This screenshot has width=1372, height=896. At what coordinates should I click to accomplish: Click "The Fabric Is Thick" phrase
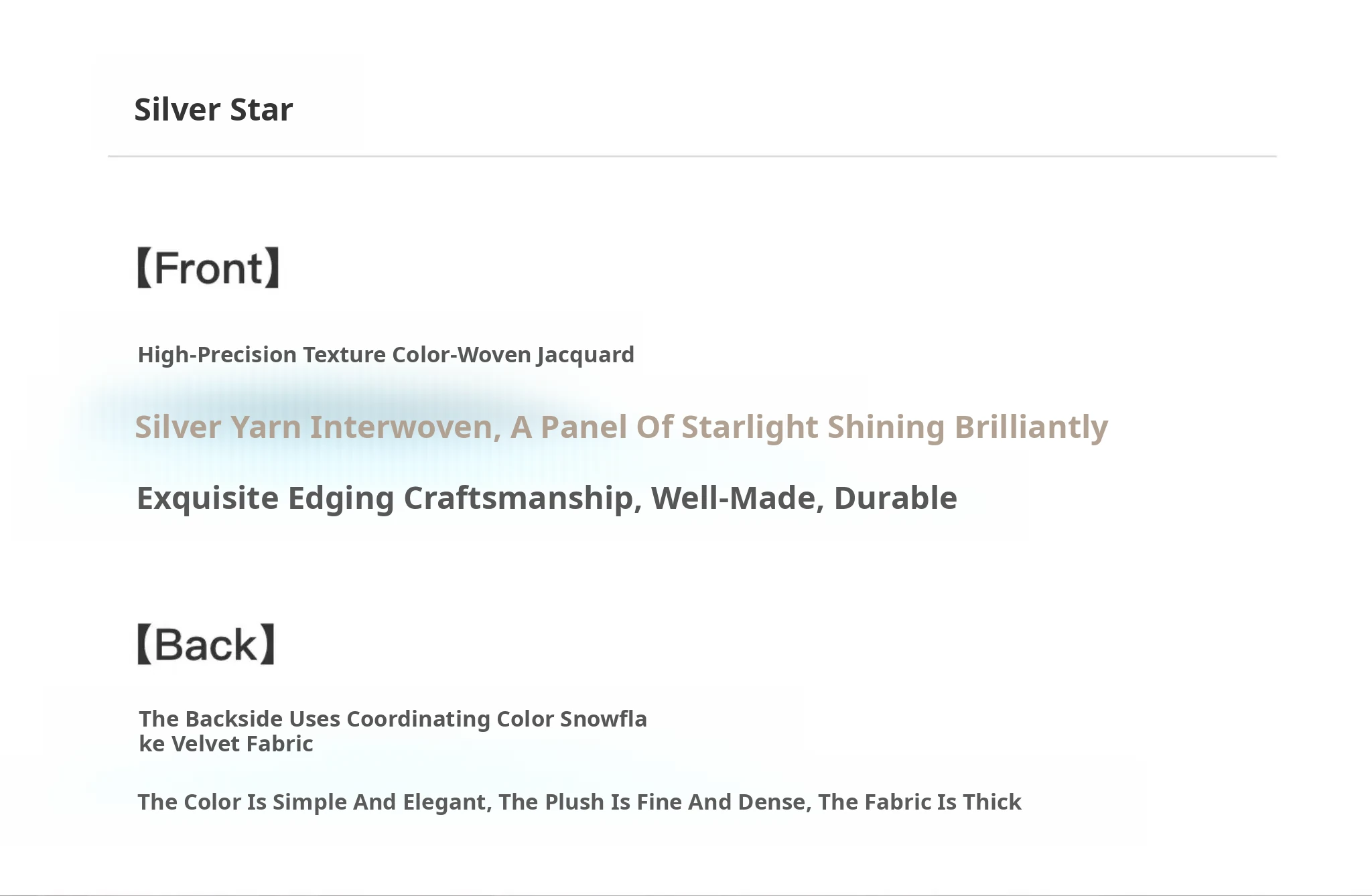pyautogui.click(x=919, y=802)
